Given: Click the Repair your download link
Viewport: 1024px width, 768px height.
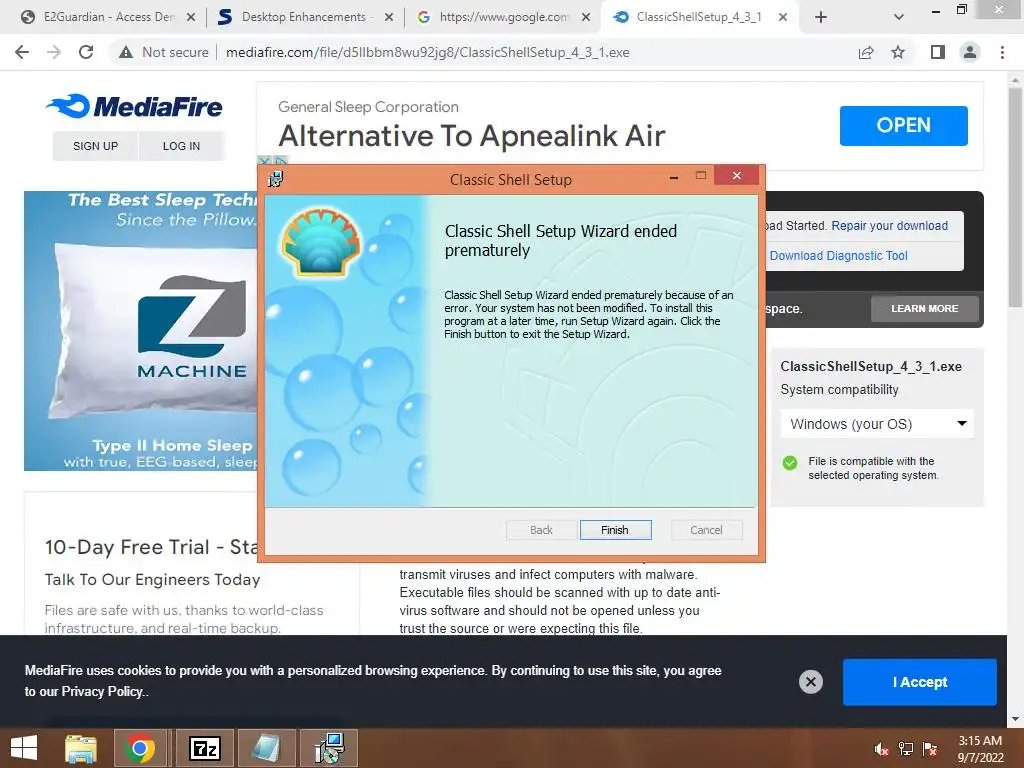Looking at the screenshot, I should (x=889, y=226).
